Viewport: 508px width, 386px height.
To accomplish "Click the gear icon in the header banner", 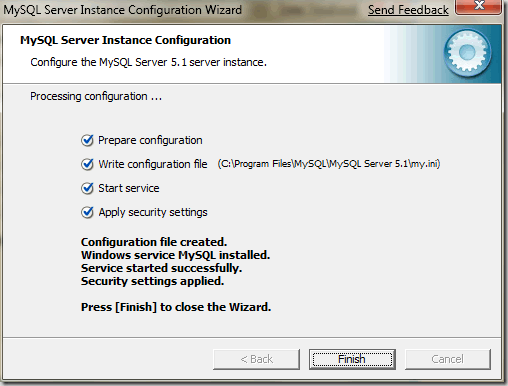I will pos(467,53).
